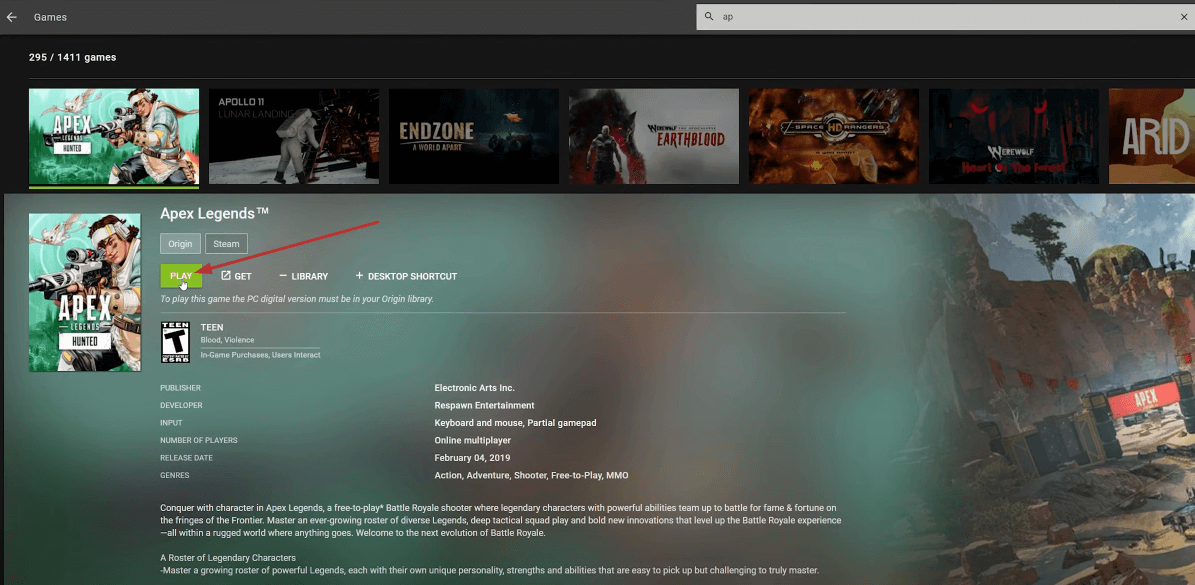Click the INPUT field label
1195x585 pixels.
click(171, 423)
